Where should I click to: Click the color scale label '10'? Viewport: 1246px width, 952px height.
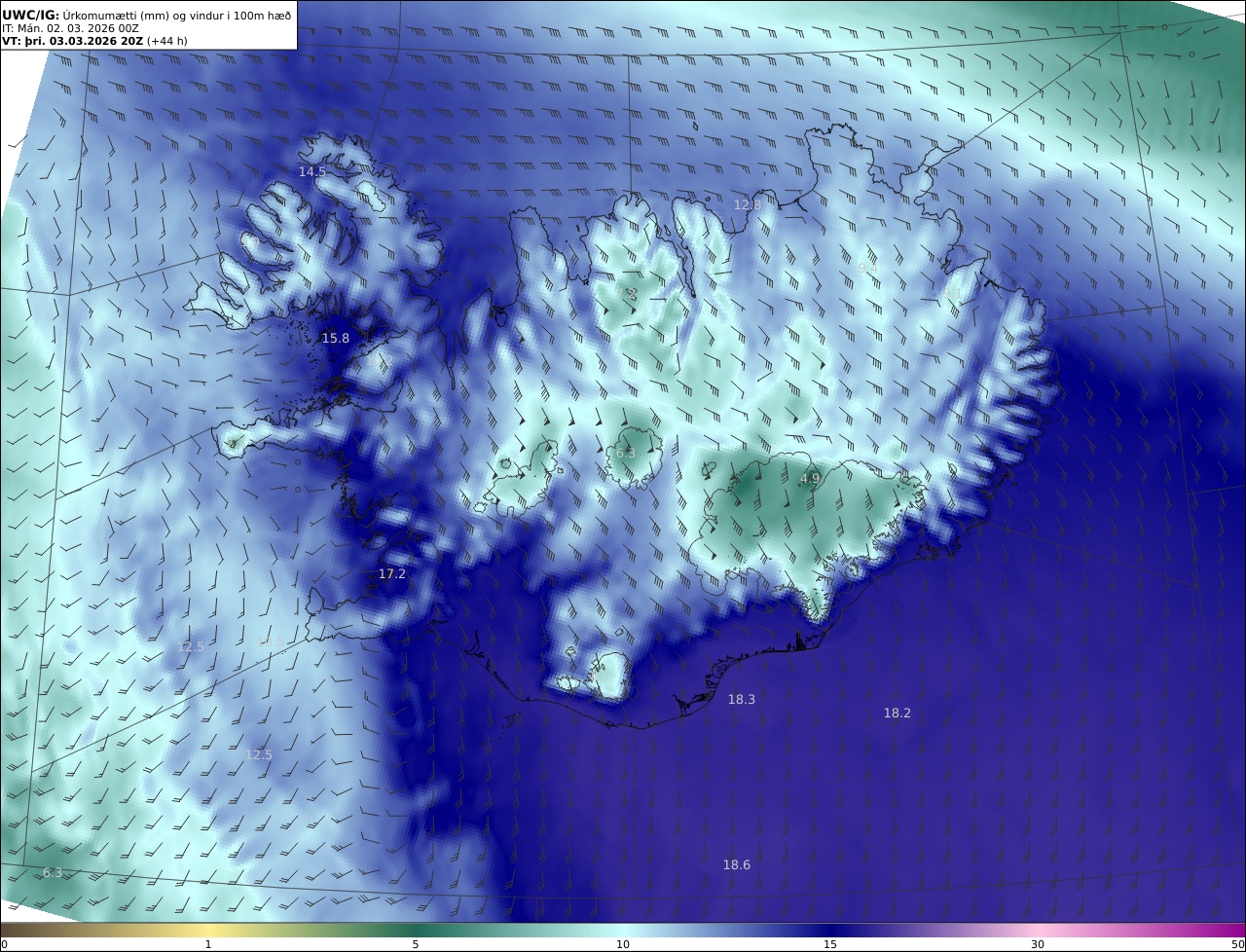point(623,944)
